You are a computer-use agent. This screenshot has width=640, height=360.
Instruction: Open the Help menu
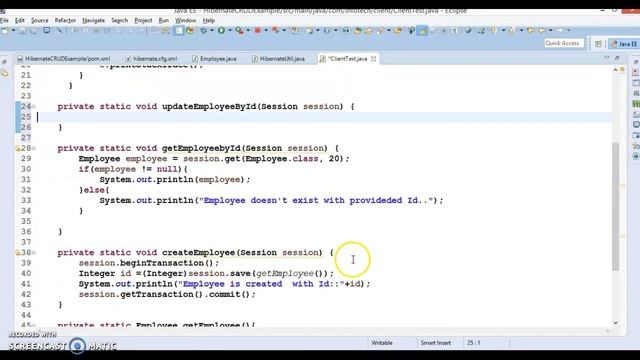[209, 20]
